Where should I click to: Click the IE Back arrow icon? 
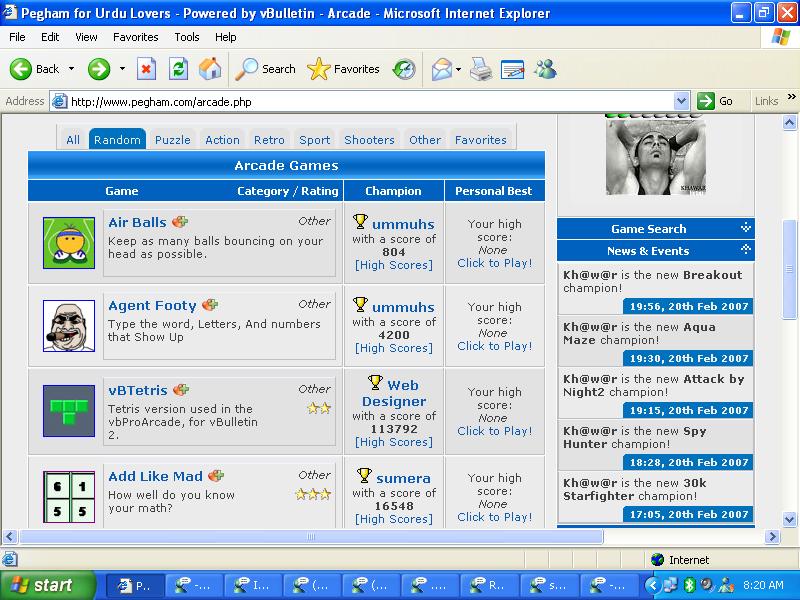21,69
